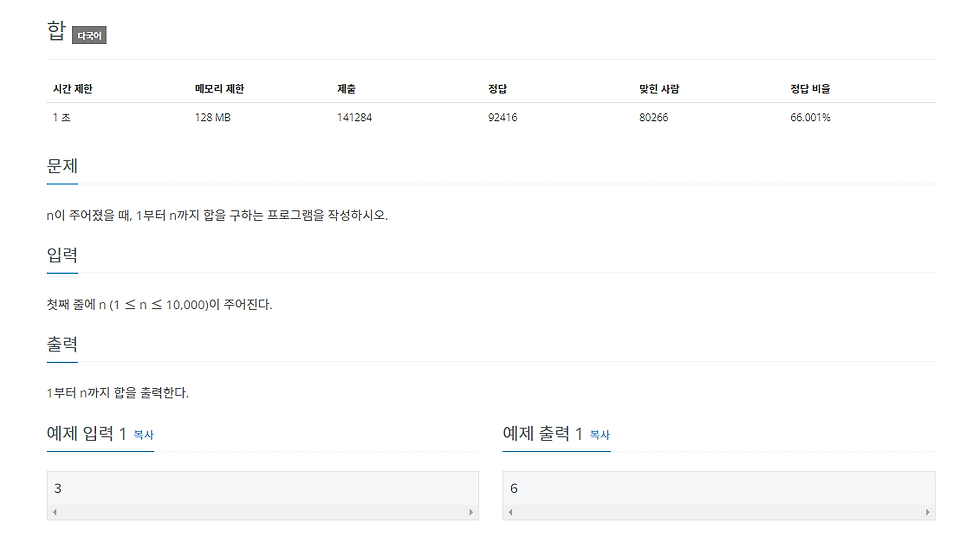Image resolution: width=960 pixels, height=536 pixels.
Task: Click the 다국어 badge next to the title
Action: pos(89,36)
